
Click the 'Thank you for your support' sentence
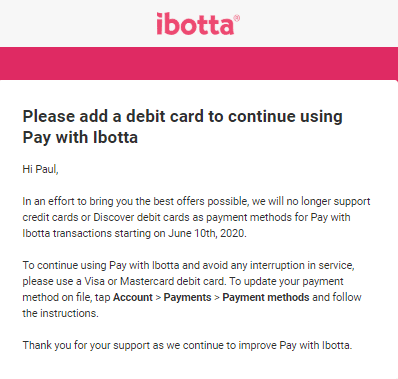pyautogui.click(x=187, y=345)
